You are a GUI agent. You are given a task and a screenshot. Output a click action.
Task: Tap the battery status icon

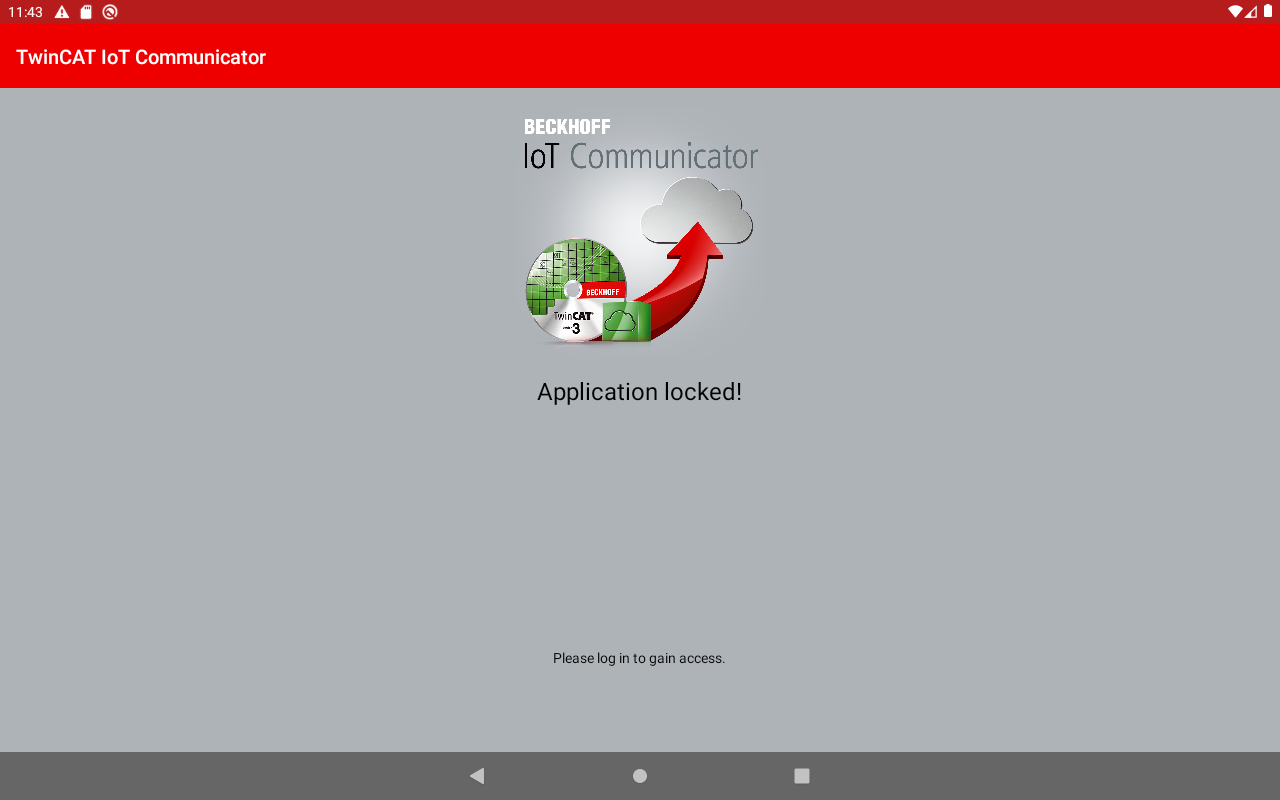[x=1268, y=12]
